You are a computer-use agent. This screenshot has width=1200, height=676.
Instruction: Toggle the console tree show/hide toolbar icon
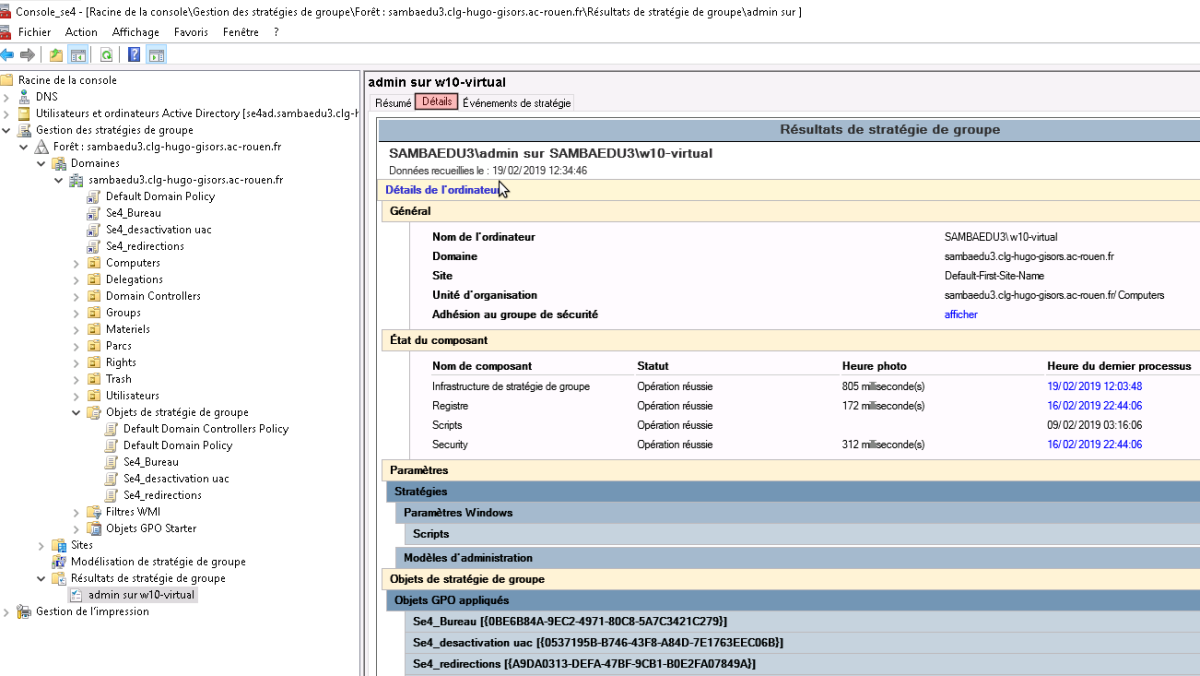(78, 54)
